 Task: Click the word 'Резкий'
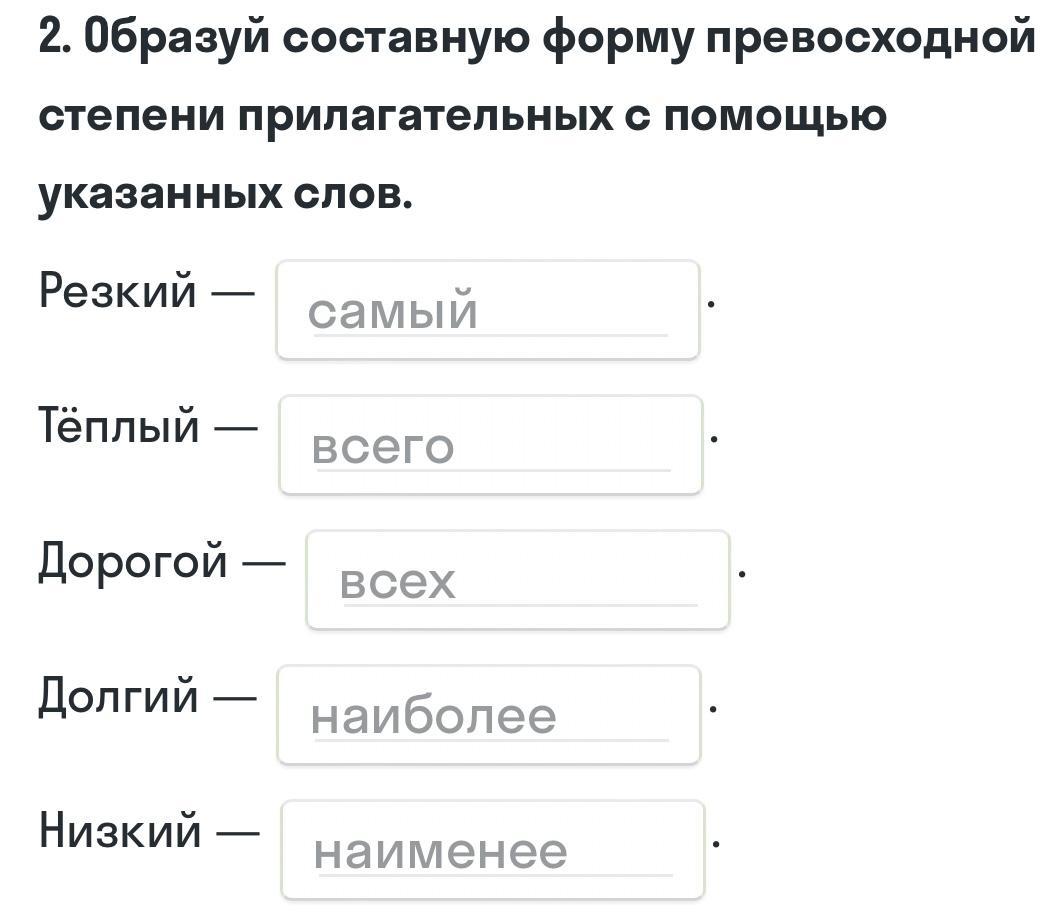tap(118, 292)
